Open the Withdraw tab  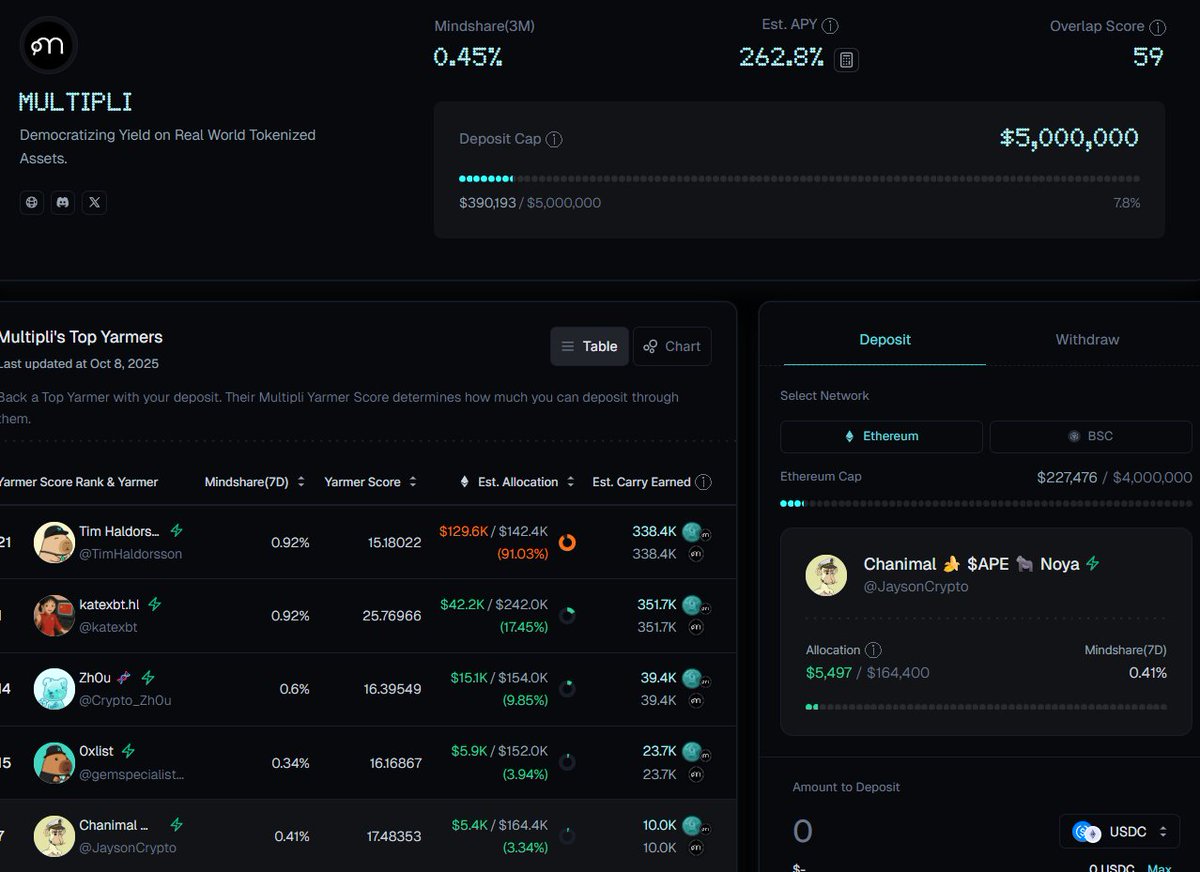click(1087, 340)
